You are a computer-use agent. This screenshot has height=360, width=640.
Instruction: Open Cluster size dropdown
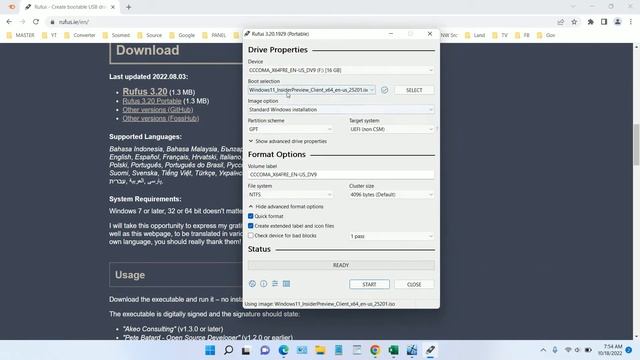(391, 195)
